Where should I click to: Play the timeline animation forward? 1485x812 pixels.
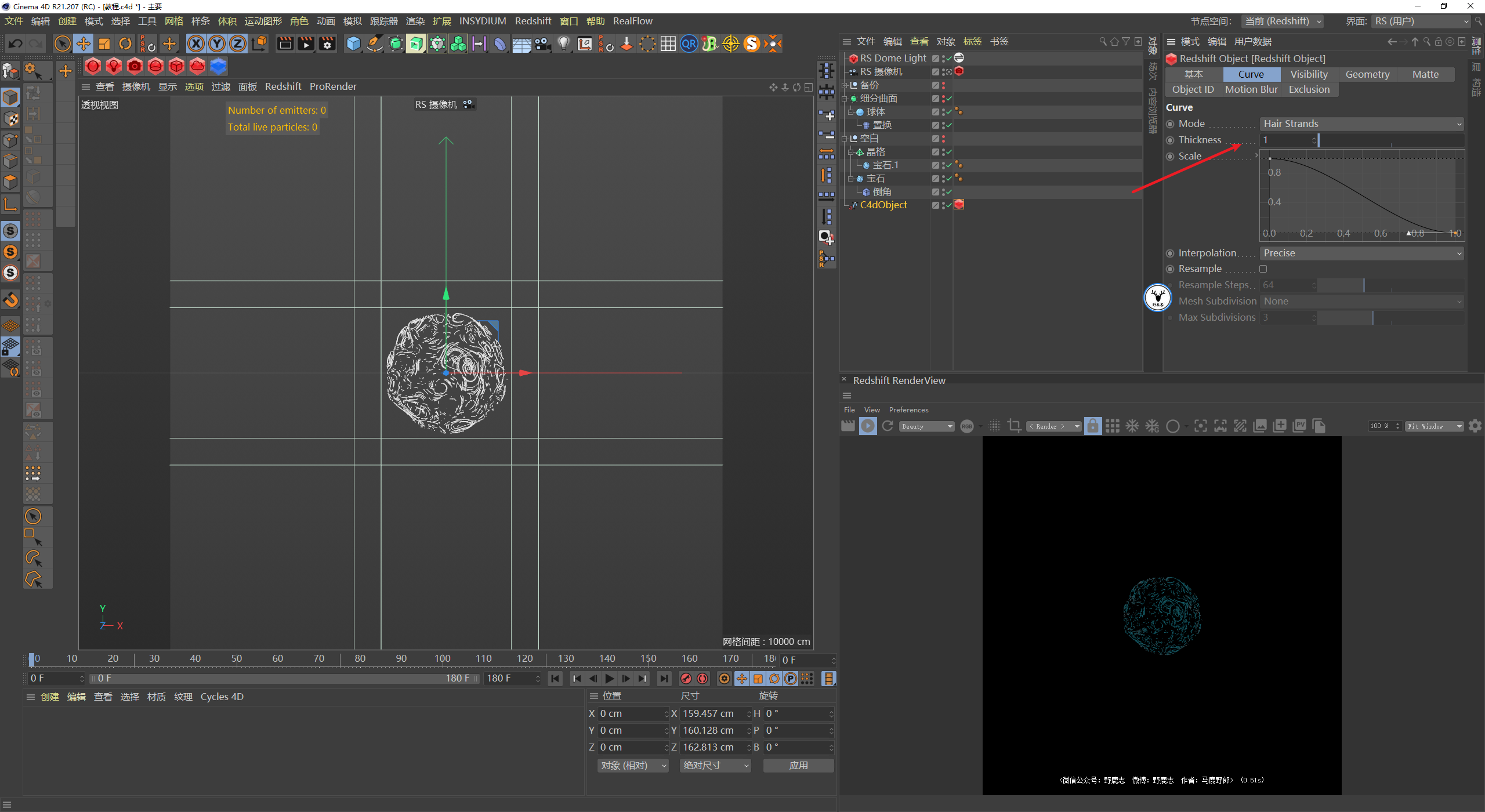609,679
